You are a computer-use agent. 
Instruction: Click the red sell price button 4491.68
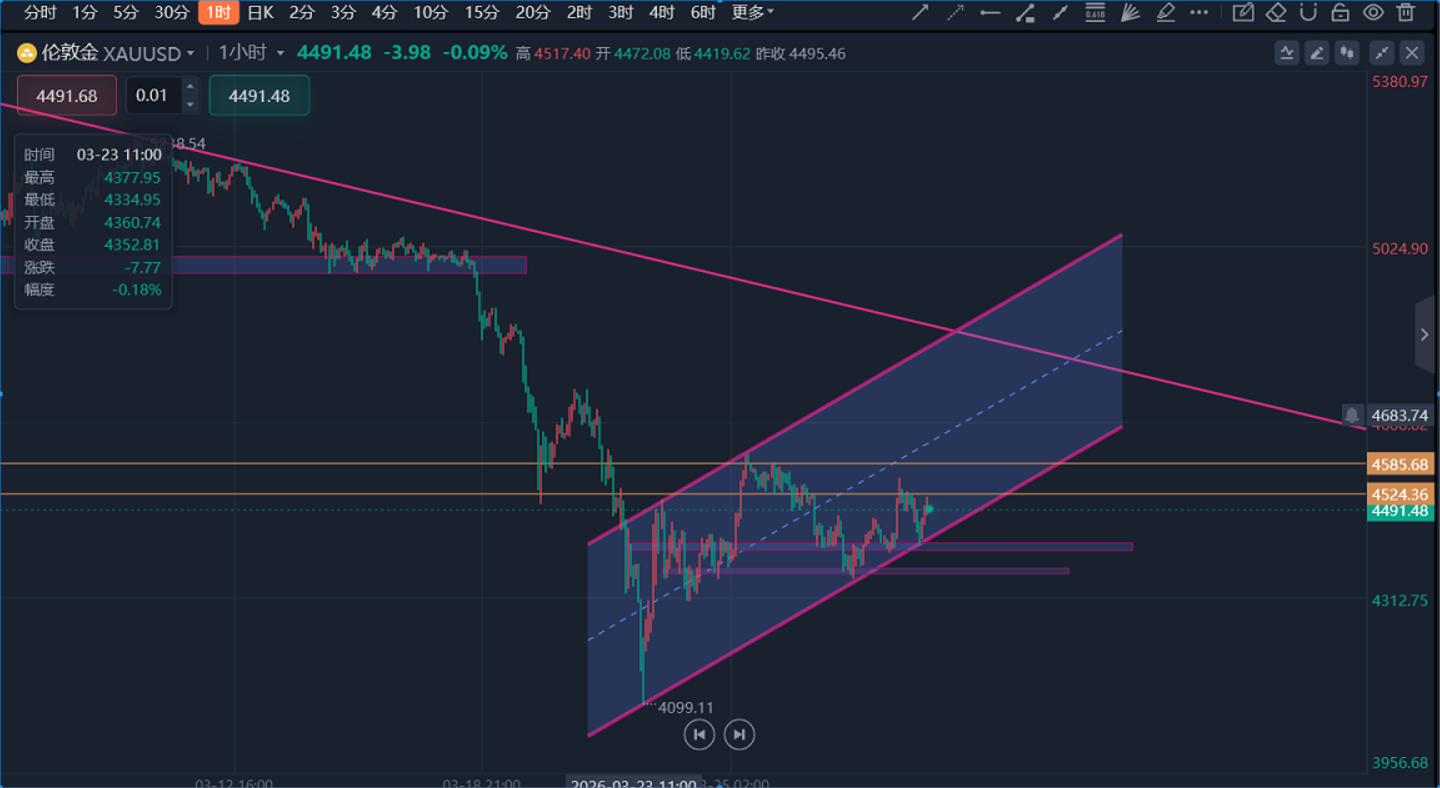(x=67, y=96)
